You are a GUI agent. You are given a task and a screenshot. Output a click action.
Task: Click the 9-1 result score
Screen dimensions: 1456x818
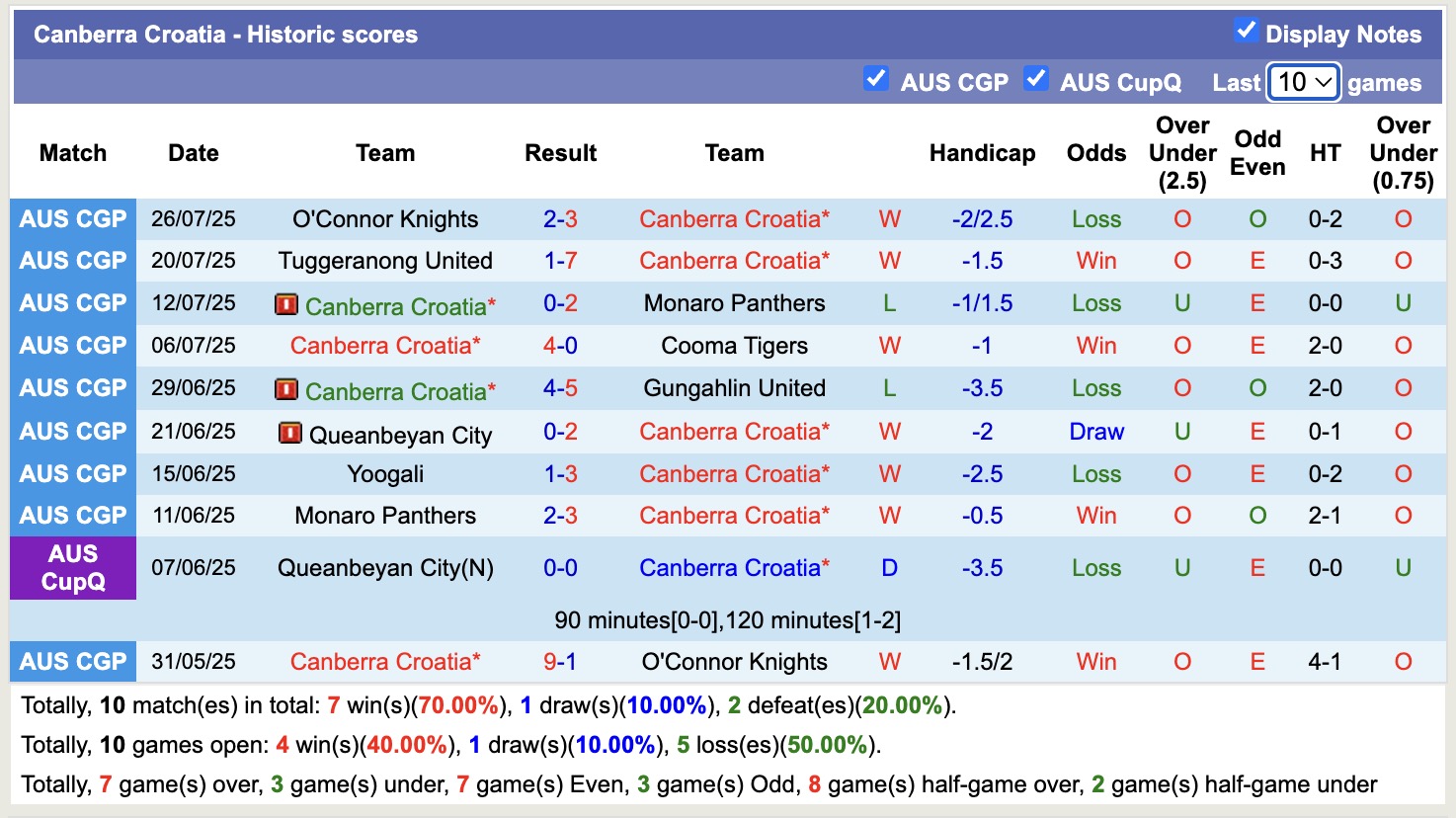click(x=560, y=661)
